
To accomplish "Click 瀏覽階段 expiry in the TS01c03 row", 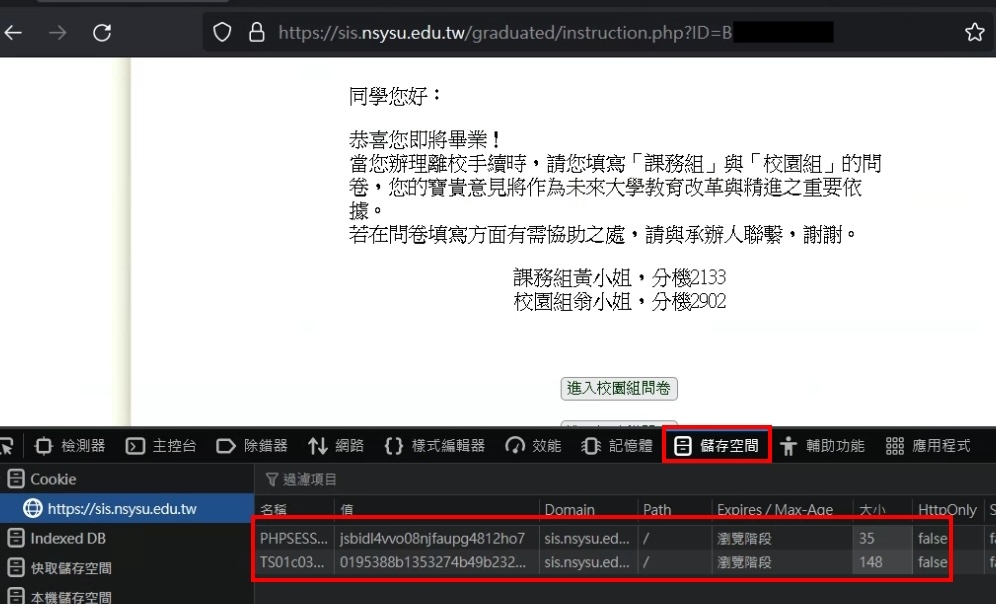I will point(744,562).
